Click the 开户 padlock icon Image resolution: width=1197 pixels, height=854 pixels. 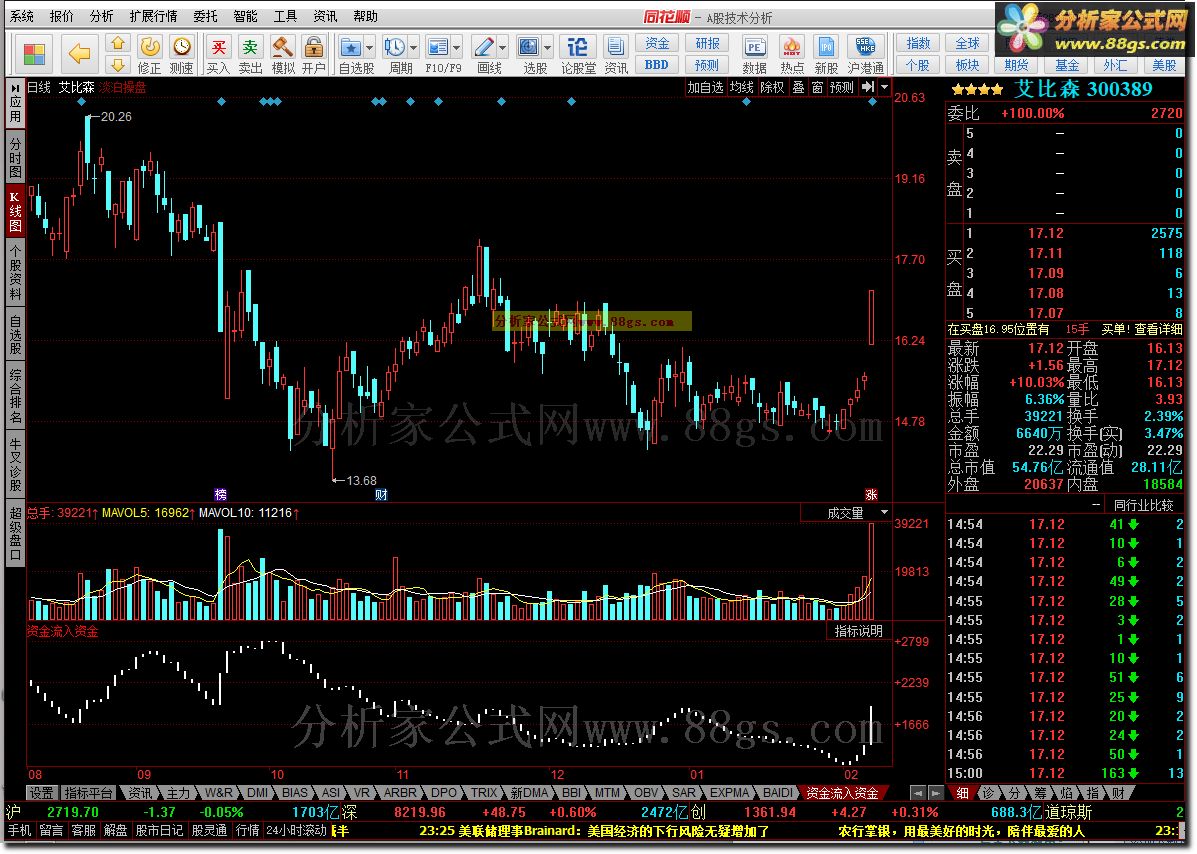(314, 47)
